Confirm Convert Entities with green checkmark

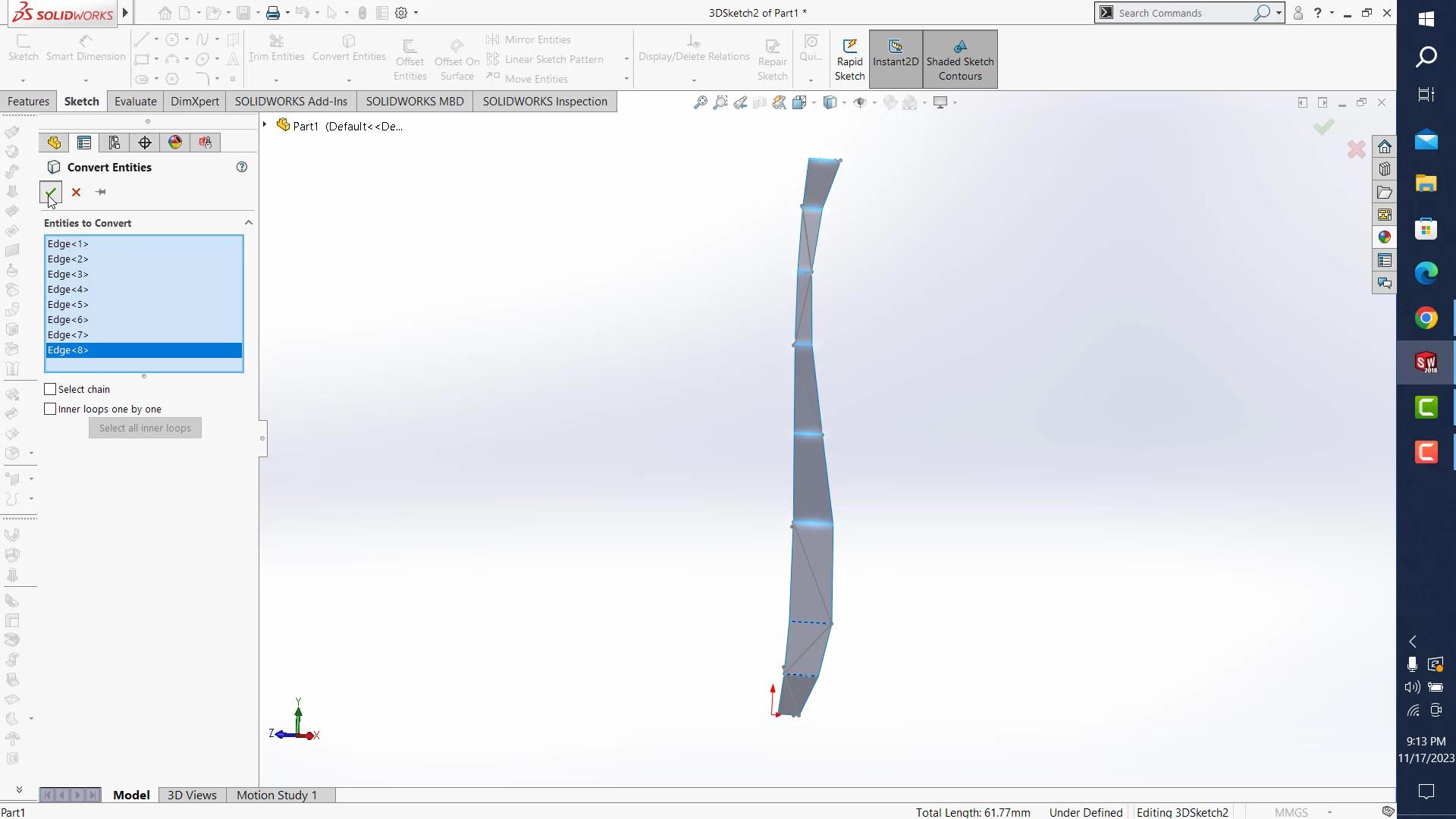(x=50, y=192)
